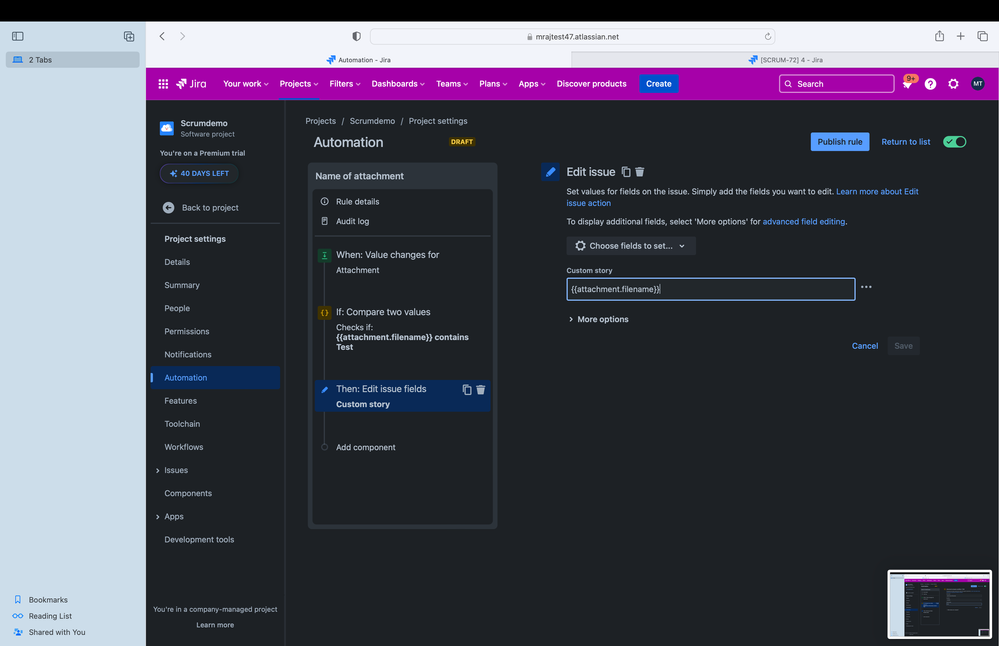Click the Publish rule button
This screenshot has width=999, height=646.
(x=839, y=141)
